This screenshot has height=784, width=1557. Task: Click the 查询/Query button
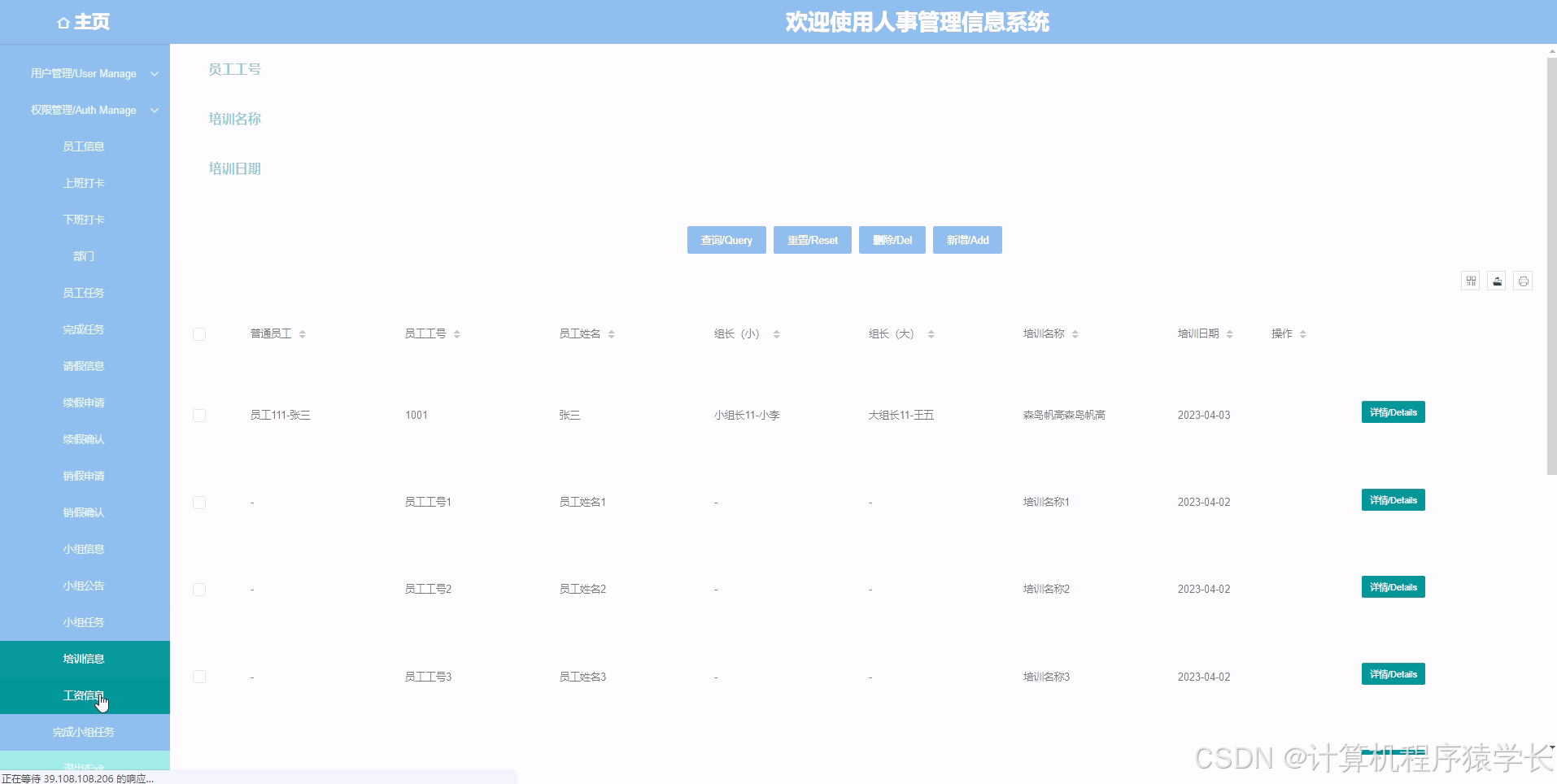pos(726,240)
